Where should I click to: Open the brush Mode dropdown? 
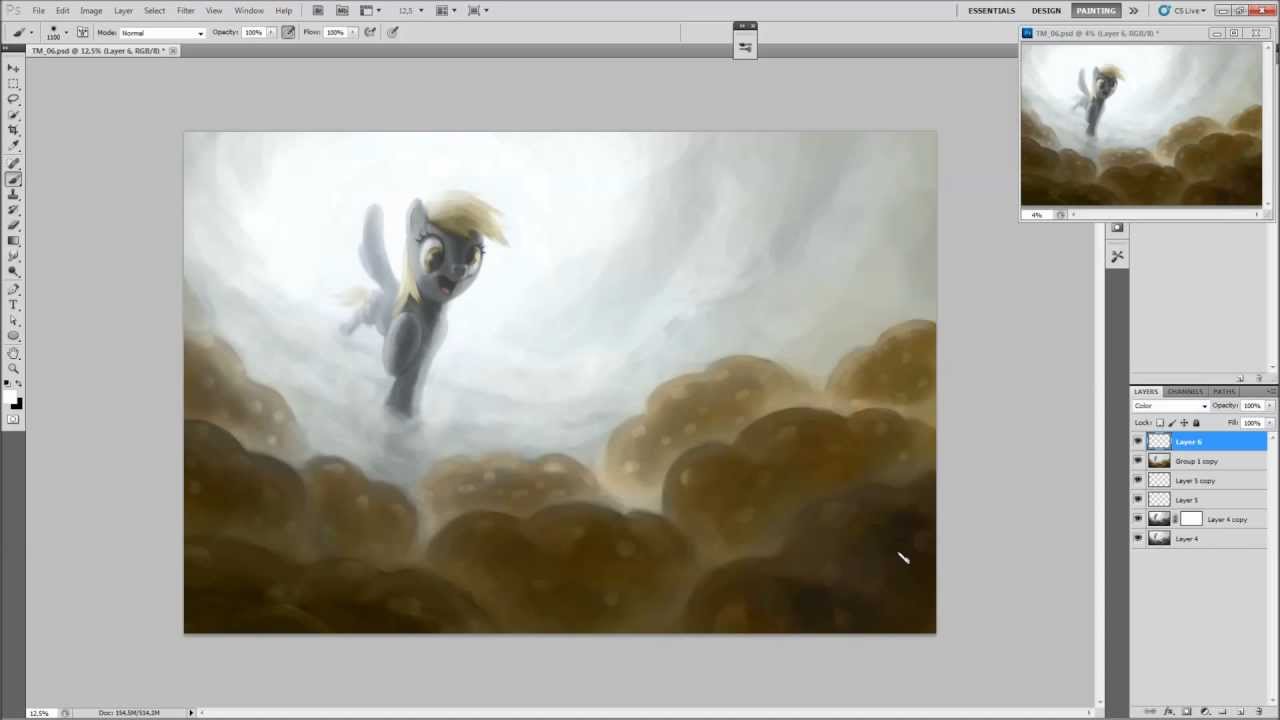click(162, 33)
